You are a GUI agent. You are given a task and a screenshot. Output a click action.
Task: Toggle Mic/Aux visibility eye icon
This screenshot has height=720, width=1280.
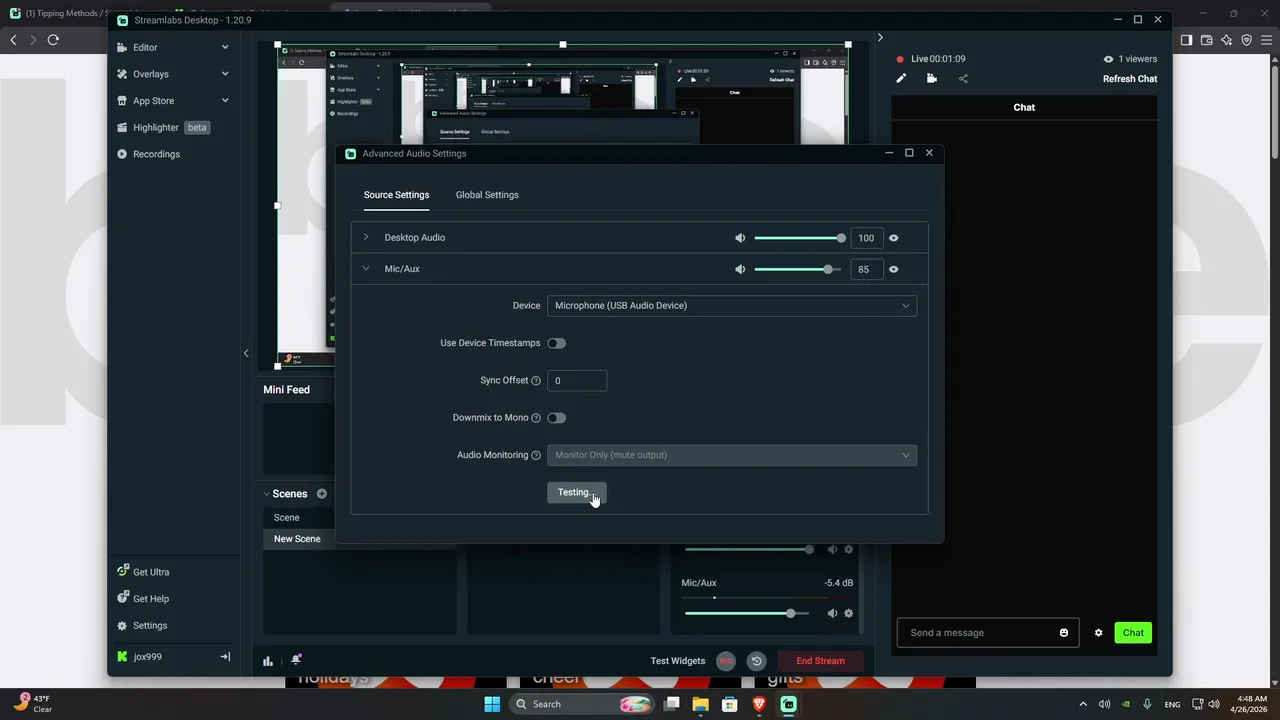[893, 269]
